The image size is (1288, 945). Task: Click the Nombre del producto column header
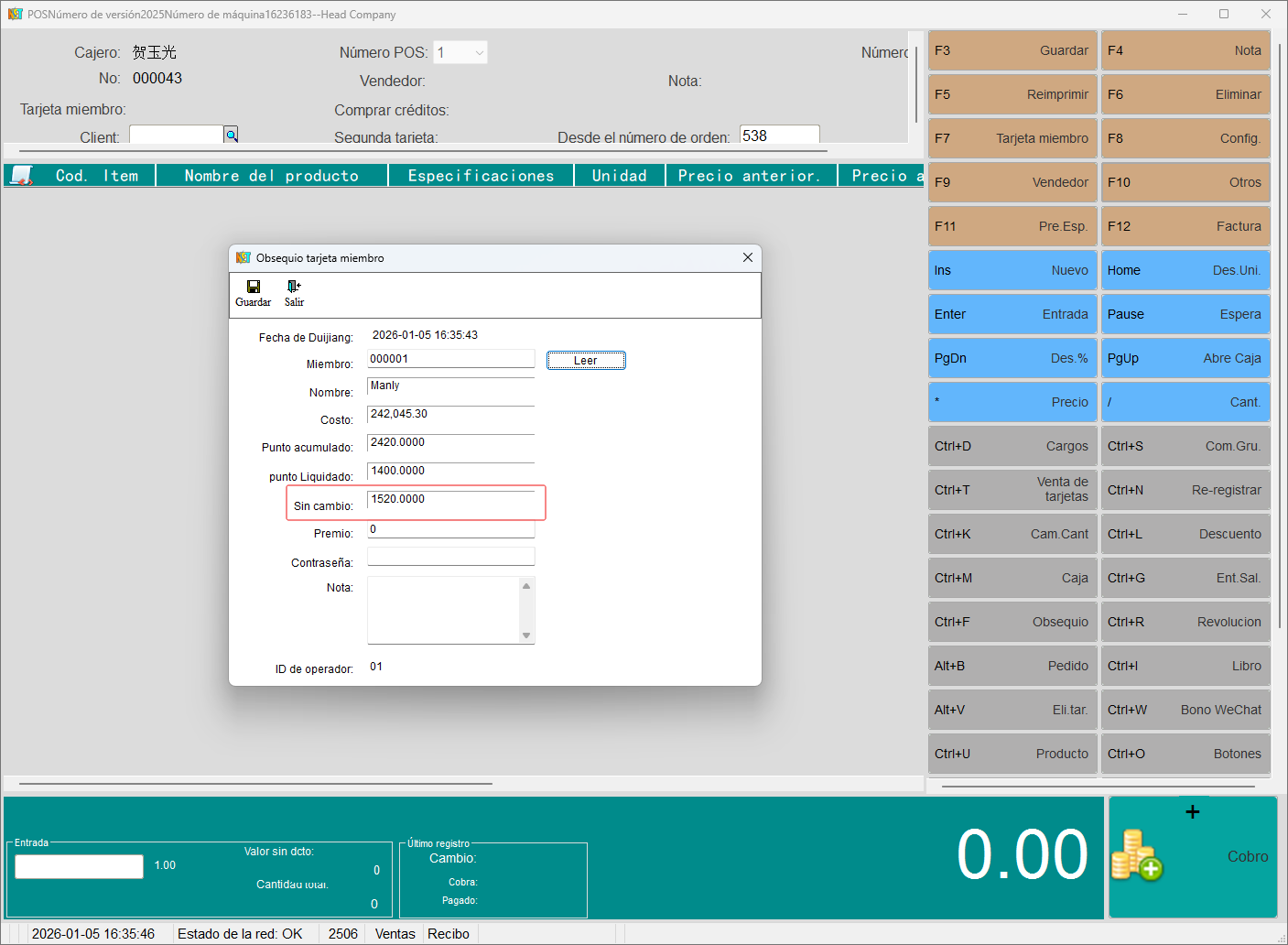tap(272, 176)
